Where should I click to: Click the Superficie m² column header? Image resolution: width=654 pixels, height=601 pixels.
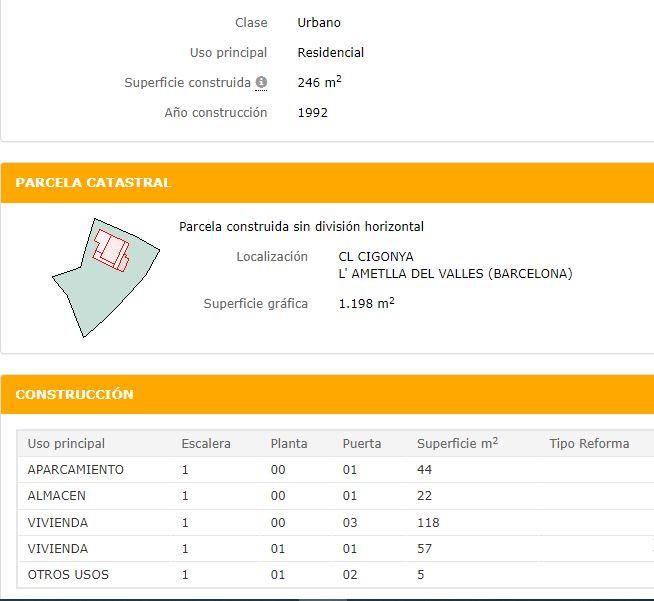[x=457, y=444]
